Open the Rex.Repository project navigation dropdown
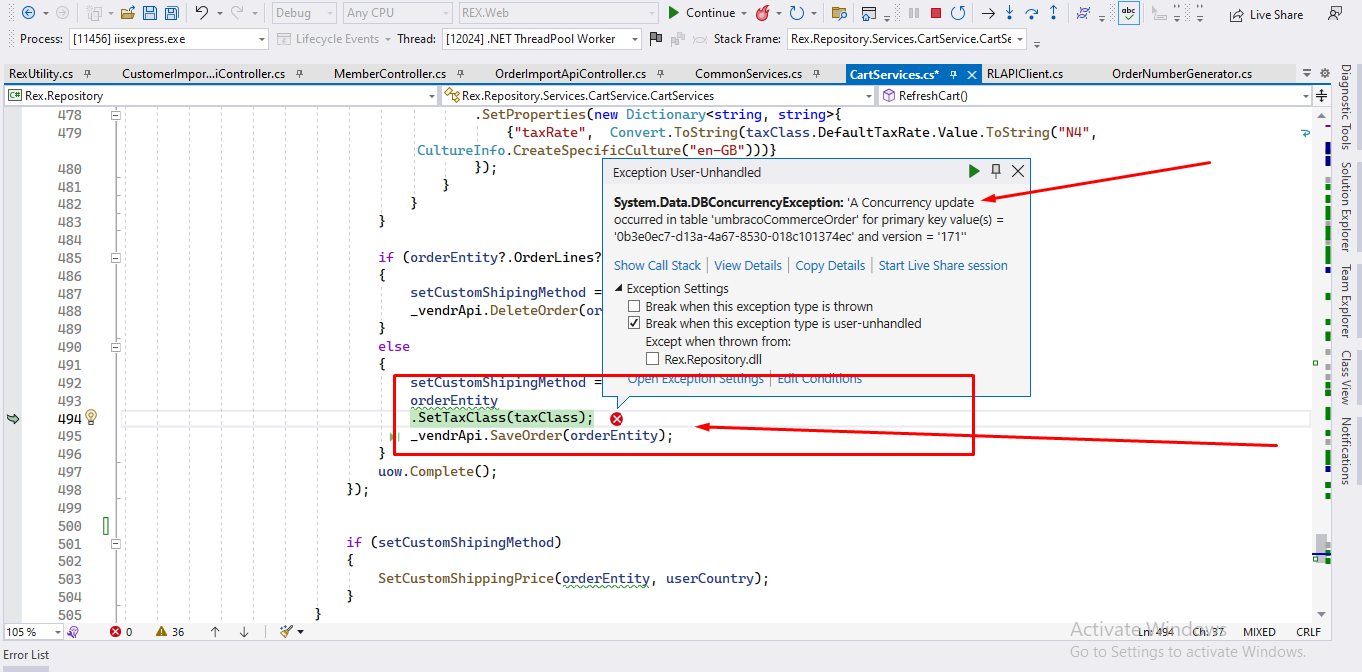Image resolution: width=1362 pixels, height=672 pixels. [x=220, y=96]
